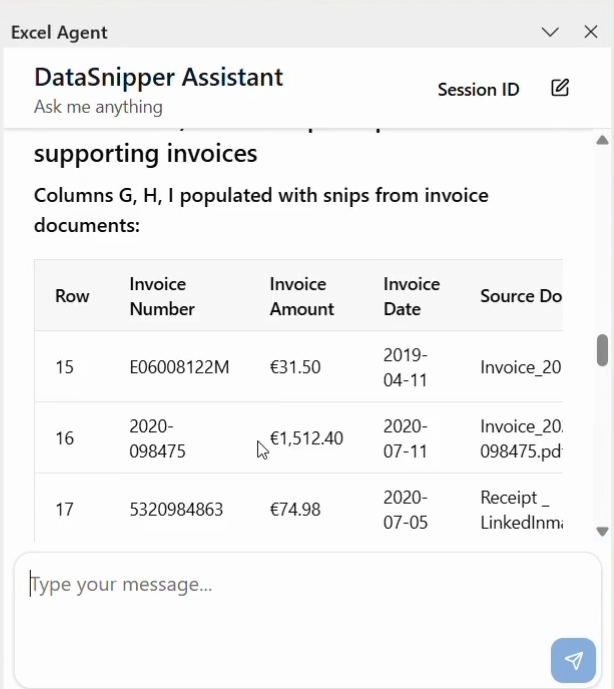This screenshot has width=614, height=689.
Task: Click the Source Document column header
Action: tap(520, 296)
